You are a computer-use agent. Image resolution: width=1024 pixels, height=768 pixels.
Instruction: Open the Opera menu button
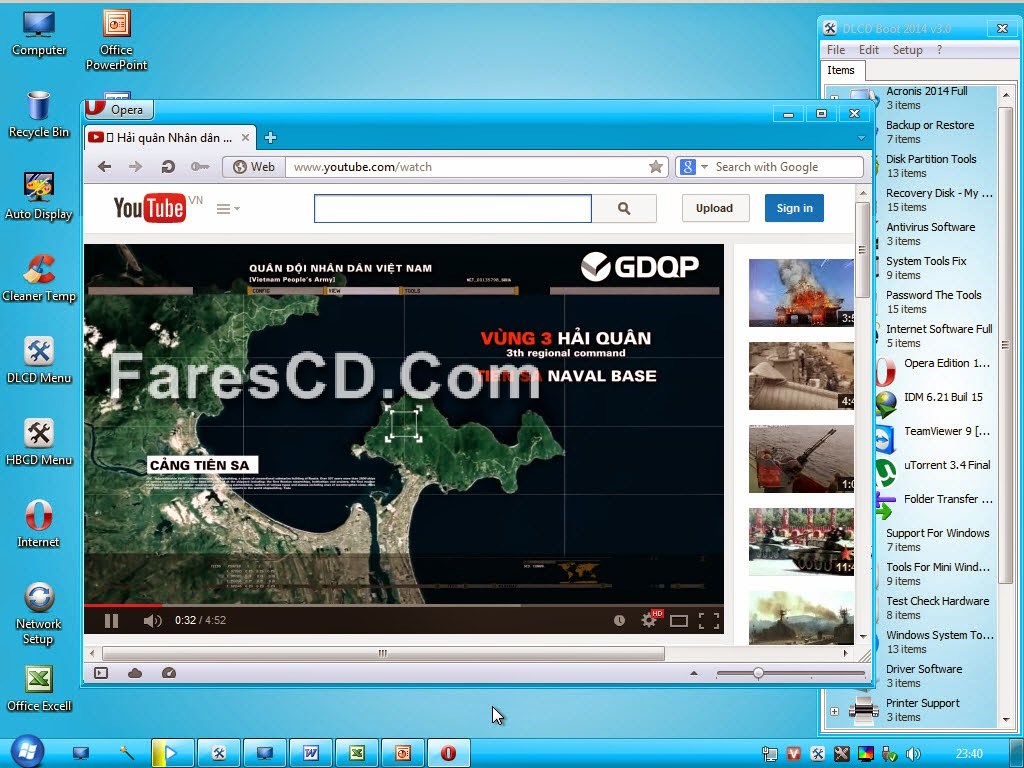118,109
